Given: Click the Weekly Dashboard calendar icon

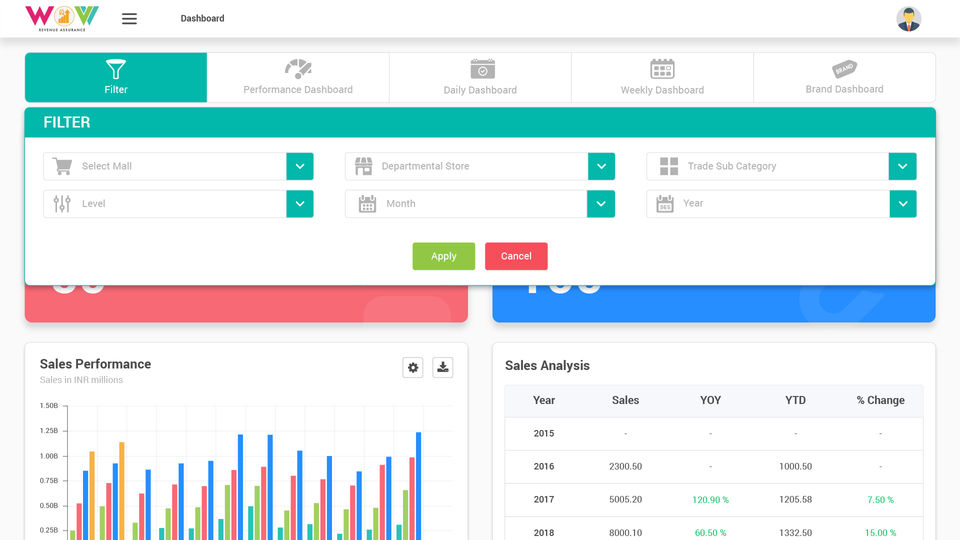Looking at the screenshot, I should click(x=662, y=69).
